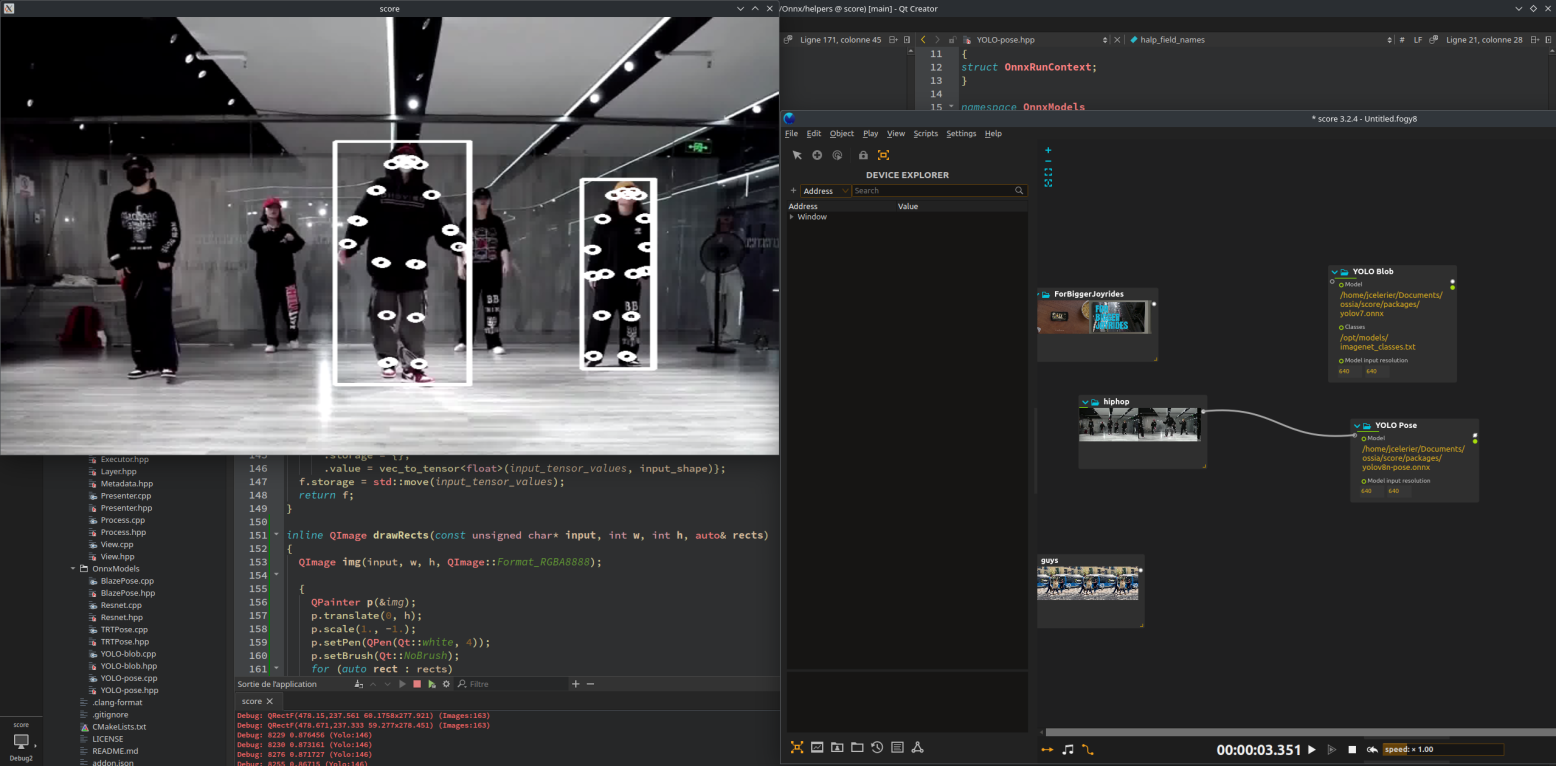Show the Device Explorer panel icon at bottom
Viewport: 1556px width, 766px height.
click(x=797, y=747)
